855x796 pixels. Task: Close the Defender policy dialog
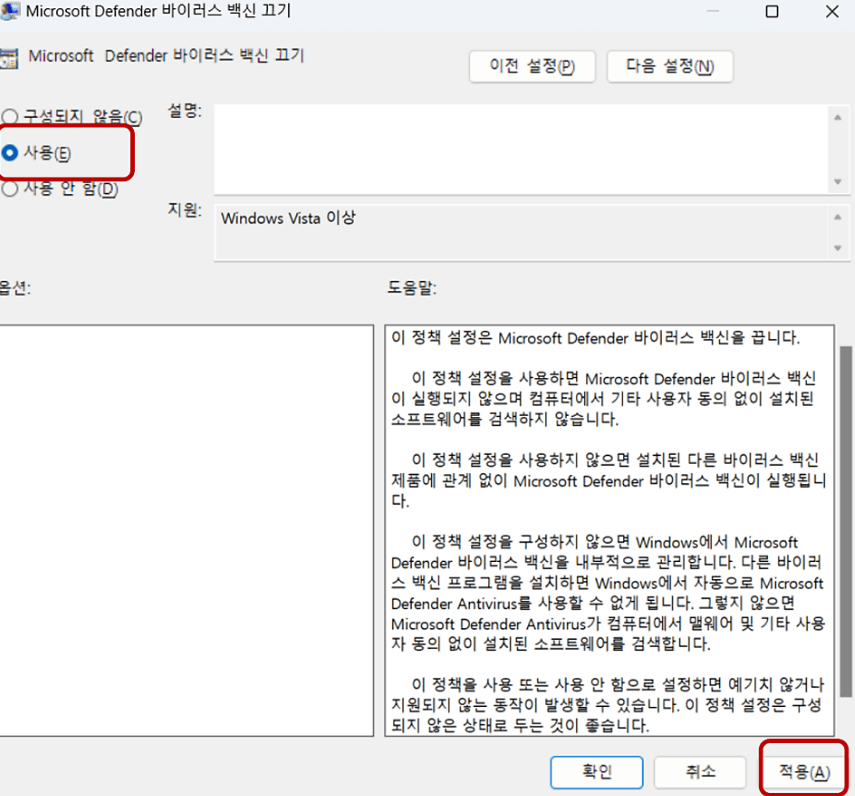click(x=832, y=11)
